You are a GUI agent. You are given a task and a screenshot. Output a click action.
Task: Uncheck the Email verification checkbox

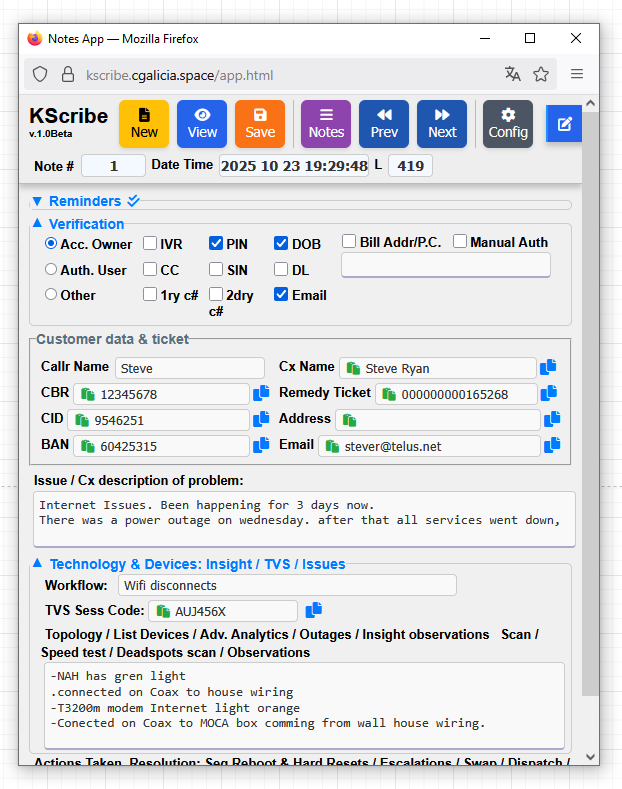[x=281, y=294]
